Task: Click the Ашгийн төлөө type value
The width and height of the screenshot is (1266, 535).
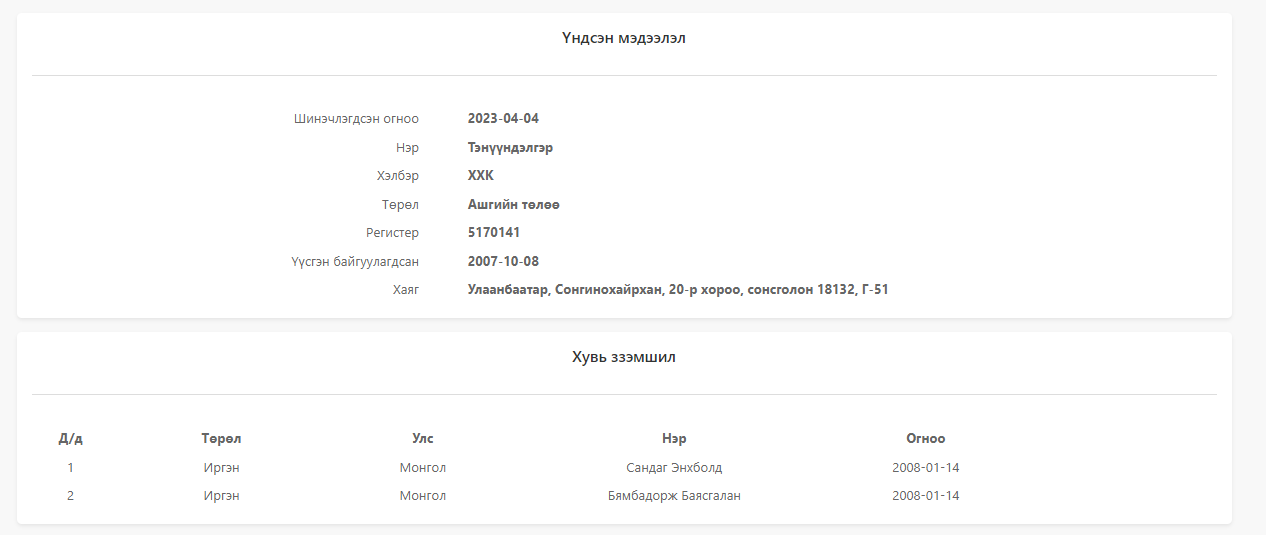Action: click(514, 204)
